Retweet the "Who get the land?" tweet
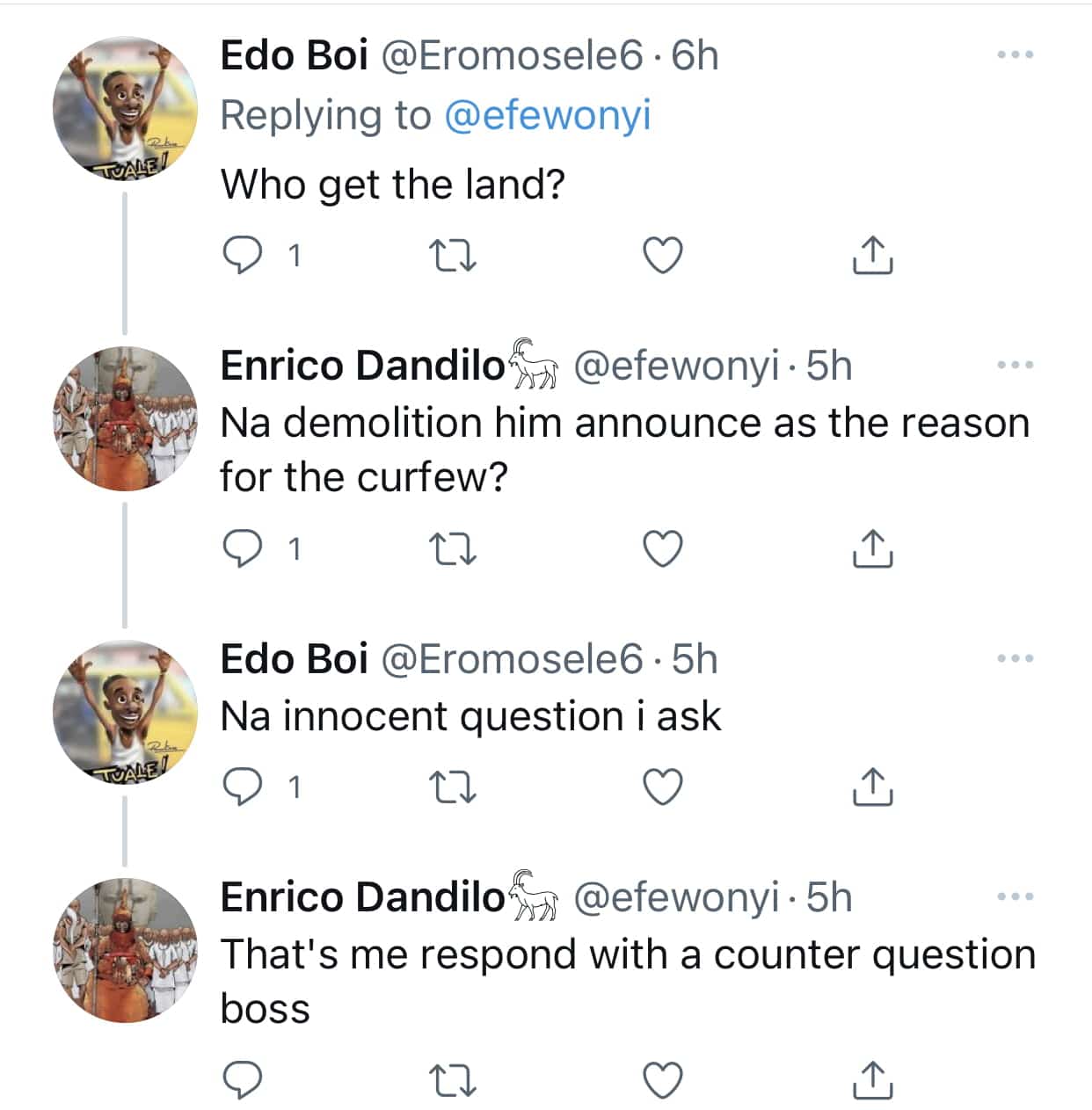 point(453,256)
